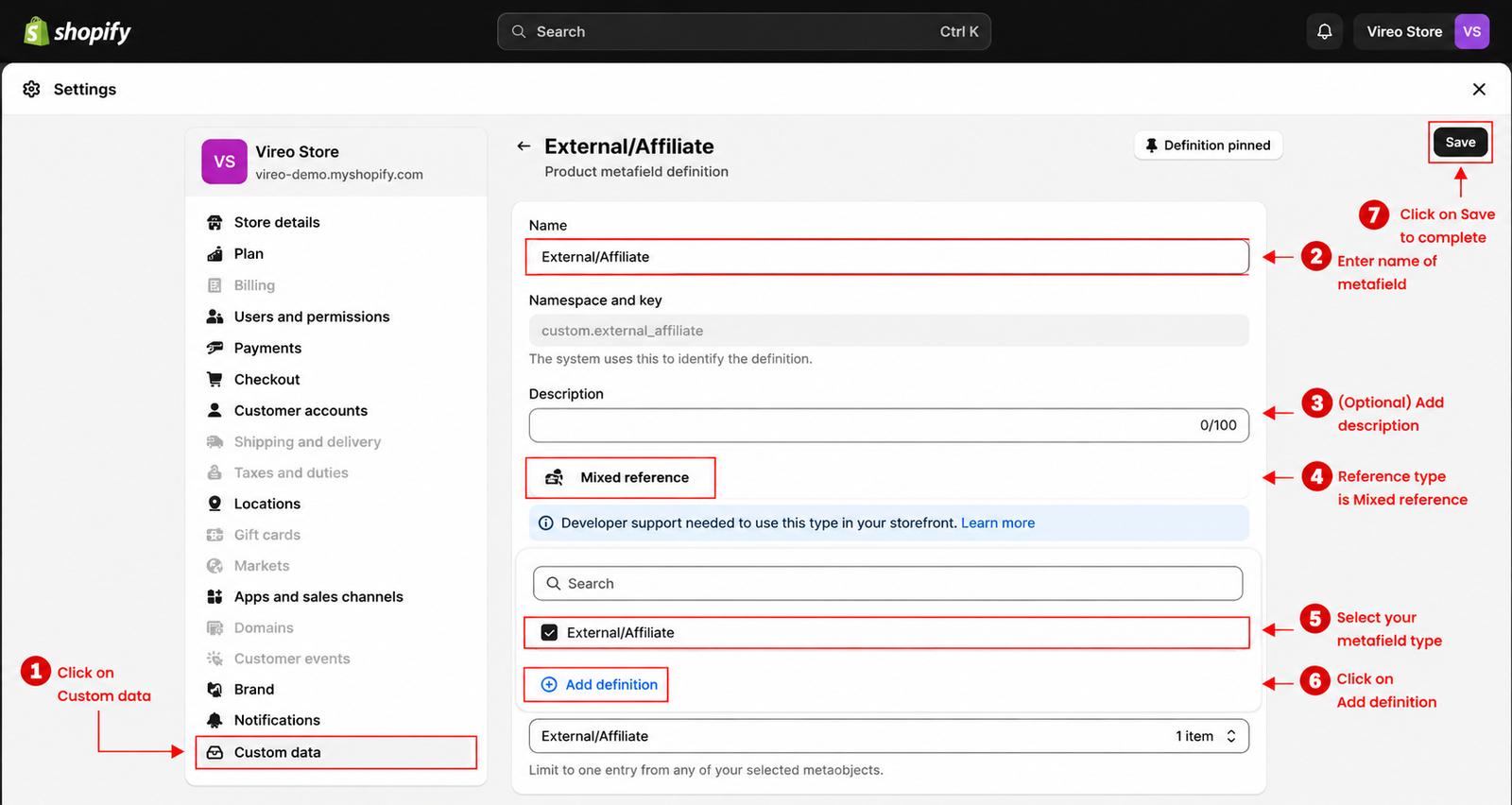This screenshot has width=1512, height=805.
Task: Click the Settings gear icon
Action: pyautogui.click(x=31, y=89)
